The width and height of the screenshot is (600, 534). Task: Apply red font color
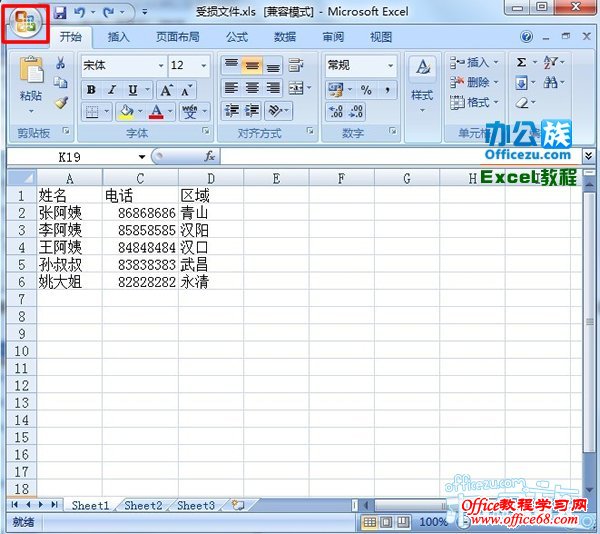[x=156, y=112]
